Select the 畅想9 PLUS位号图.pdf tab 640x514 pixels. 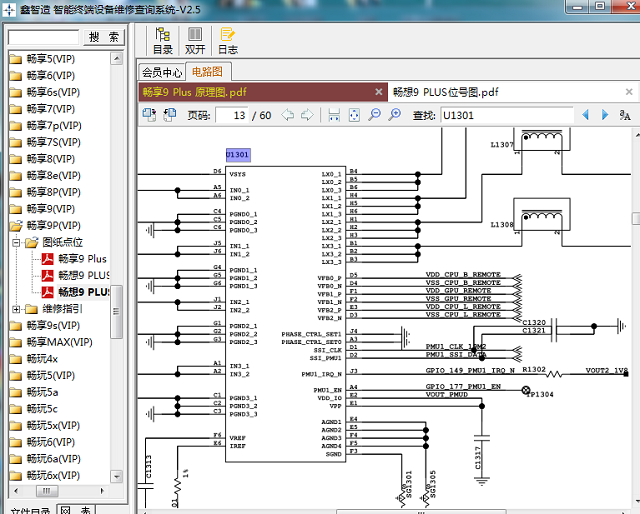click(446, 92)
